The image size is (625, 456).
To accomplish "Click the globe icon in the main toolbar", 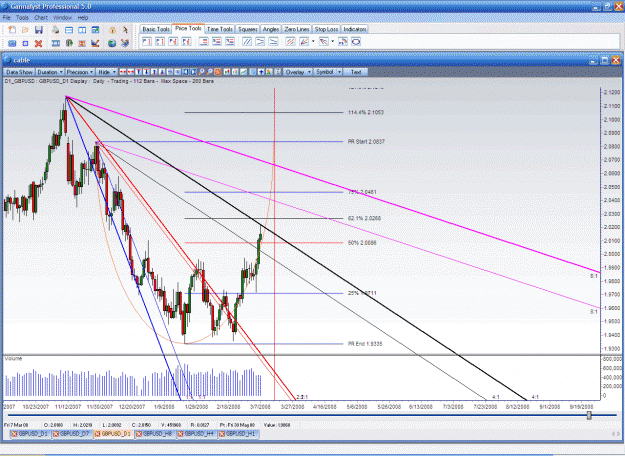I will click(x=112, y=43).
